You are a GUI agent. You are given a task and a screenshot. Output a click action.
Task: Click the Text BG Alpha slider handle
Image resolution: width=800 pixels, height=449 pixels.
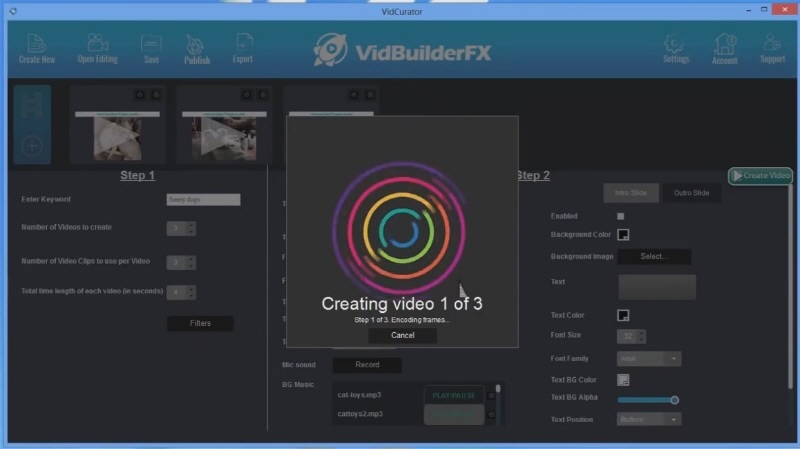pyautogui.click(x=674, y=400)
